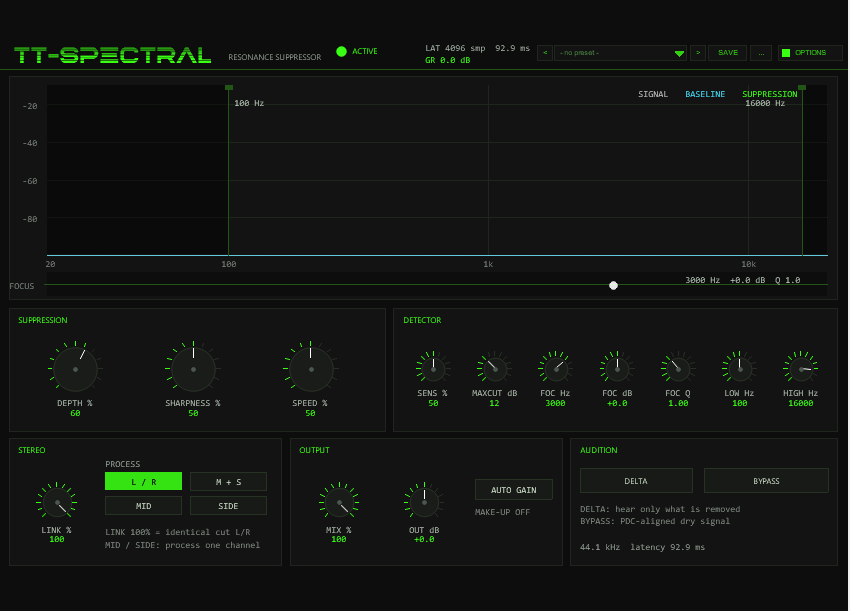This screenshot has width=850, height=611.
Task: Select L / R process mode
Action: [x=144, y=481]
